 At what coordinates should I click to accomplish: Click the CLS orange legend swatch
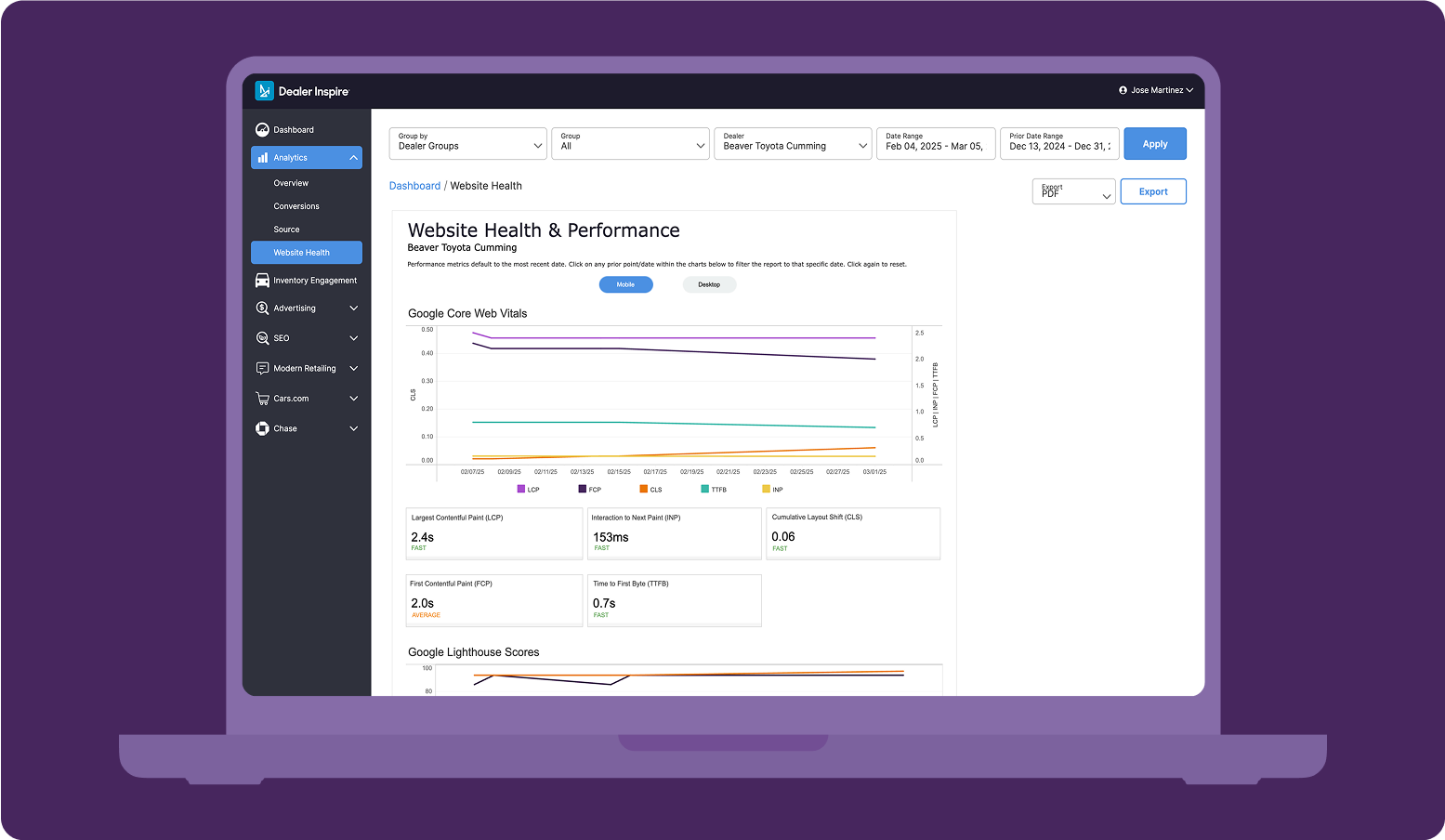click(x=644, y=489)
